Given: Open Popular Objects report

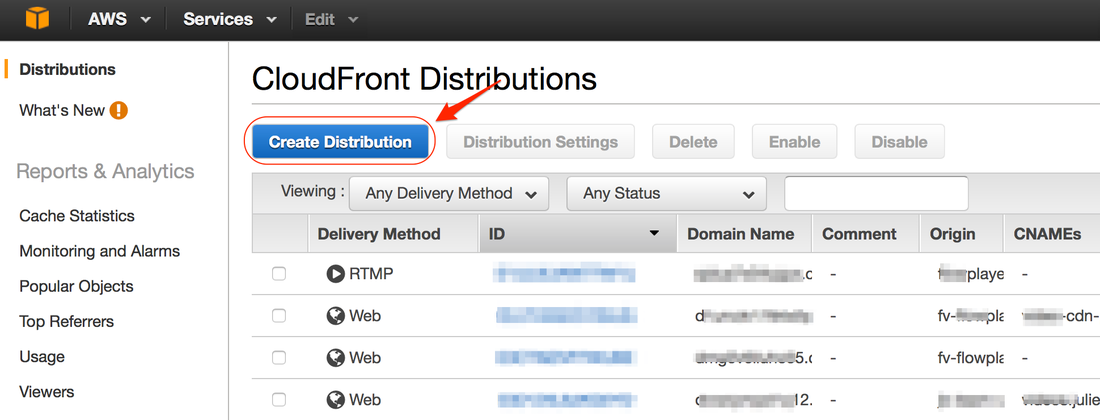Looking at the screenshot, I should click(76, 286).
